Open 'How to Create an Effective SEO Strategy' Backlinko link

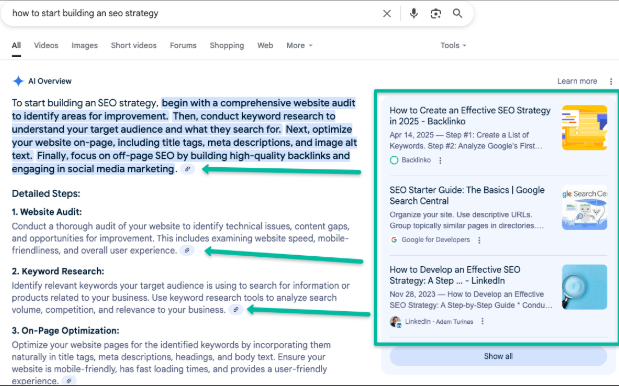point(470,116)
